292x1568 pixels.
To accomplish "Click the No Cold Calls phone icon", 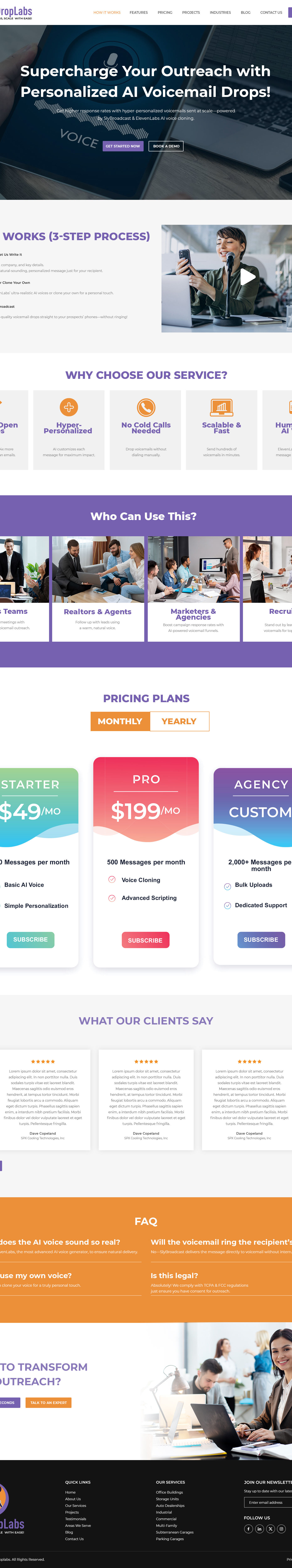I will coord(146,407).
